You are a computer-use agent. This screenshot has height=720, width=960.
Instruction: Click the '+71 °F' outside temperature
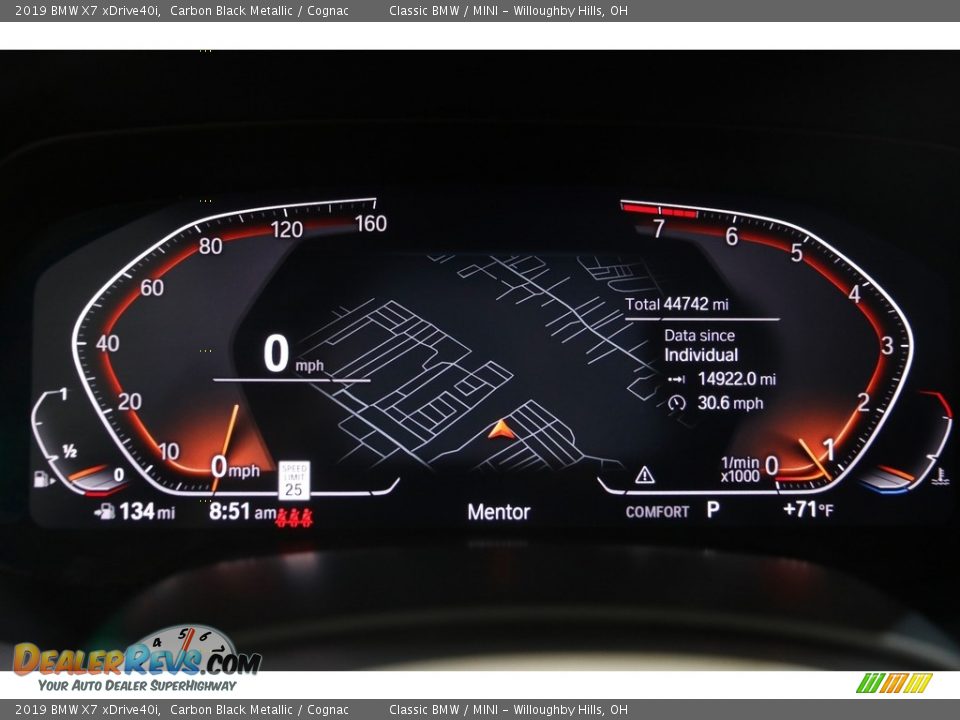808,509
